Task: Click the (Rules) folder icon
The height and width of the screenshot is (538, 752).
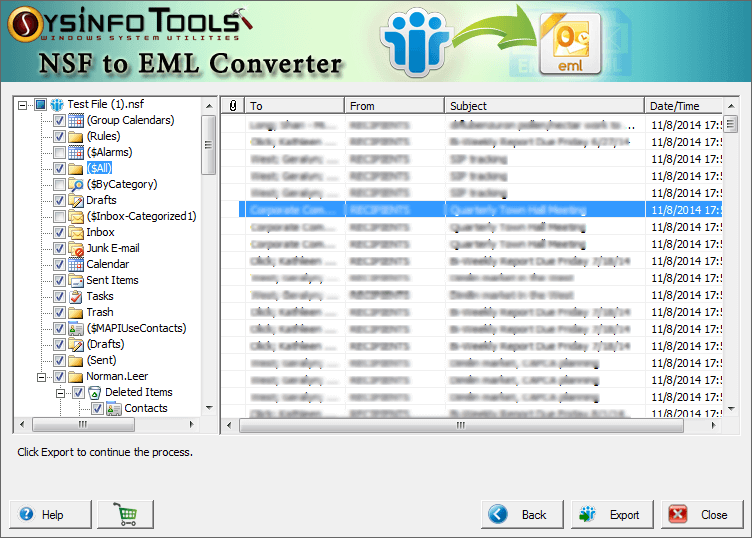Action: click(x=76, y=137)
